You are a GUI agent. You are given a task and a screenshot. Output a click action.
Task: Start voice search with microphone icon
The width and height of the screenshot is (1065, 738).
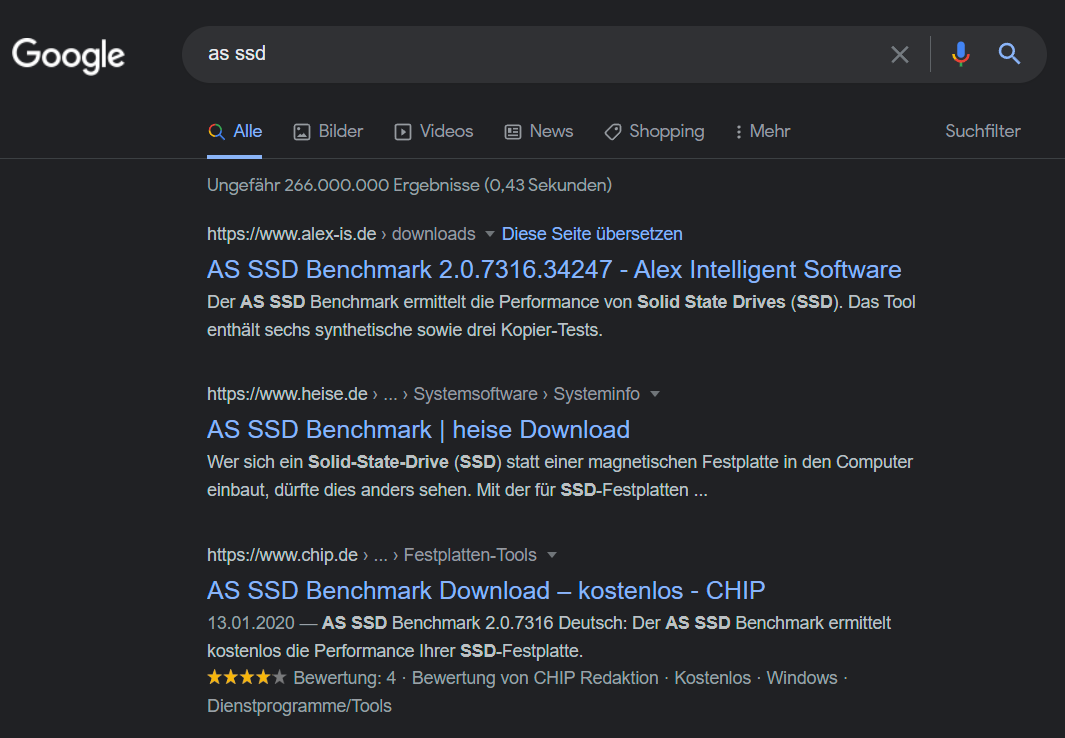point(961,54)
